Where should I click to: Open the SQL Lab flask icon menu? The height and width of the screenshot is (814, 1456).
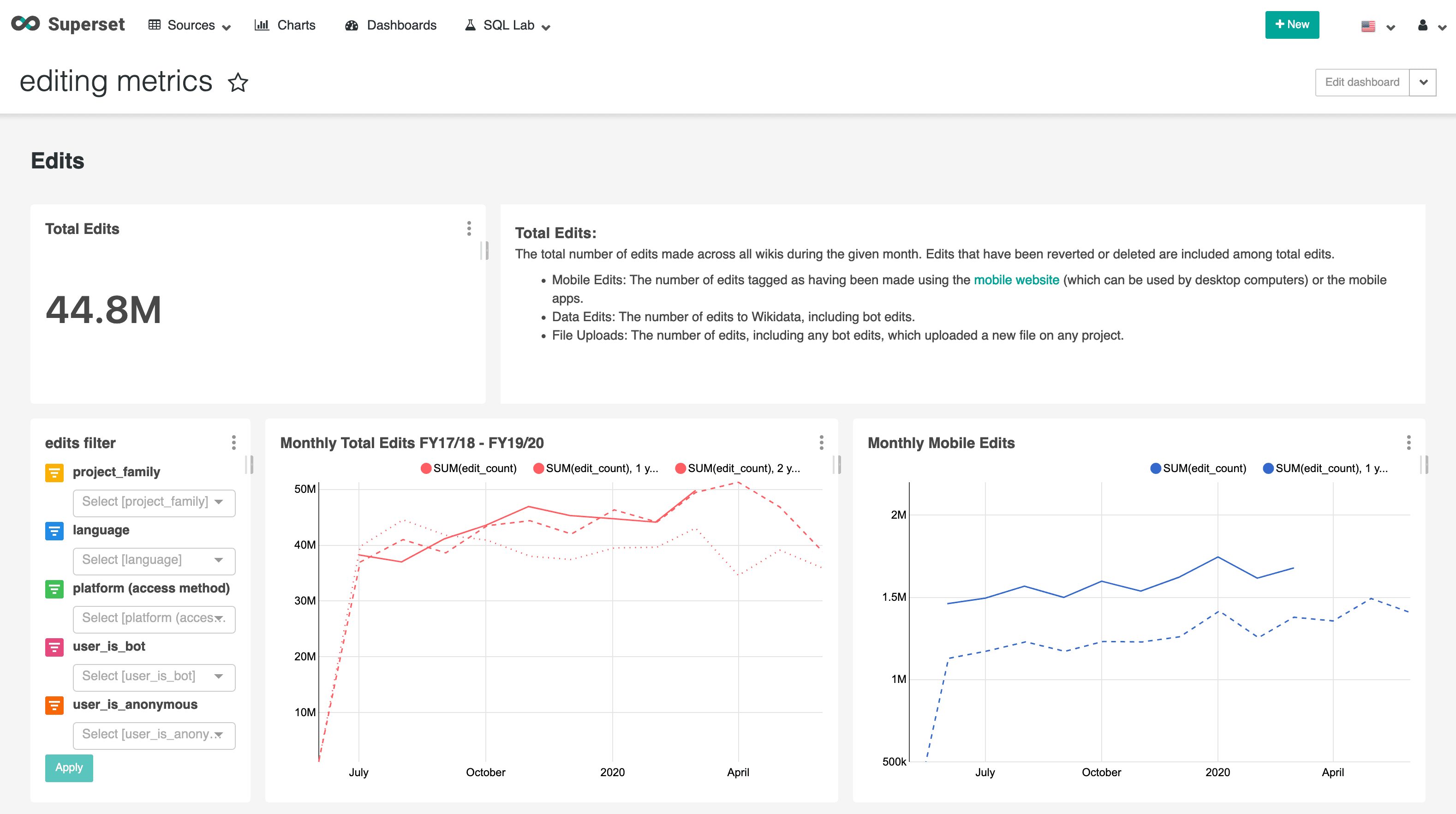coord(471,25)
